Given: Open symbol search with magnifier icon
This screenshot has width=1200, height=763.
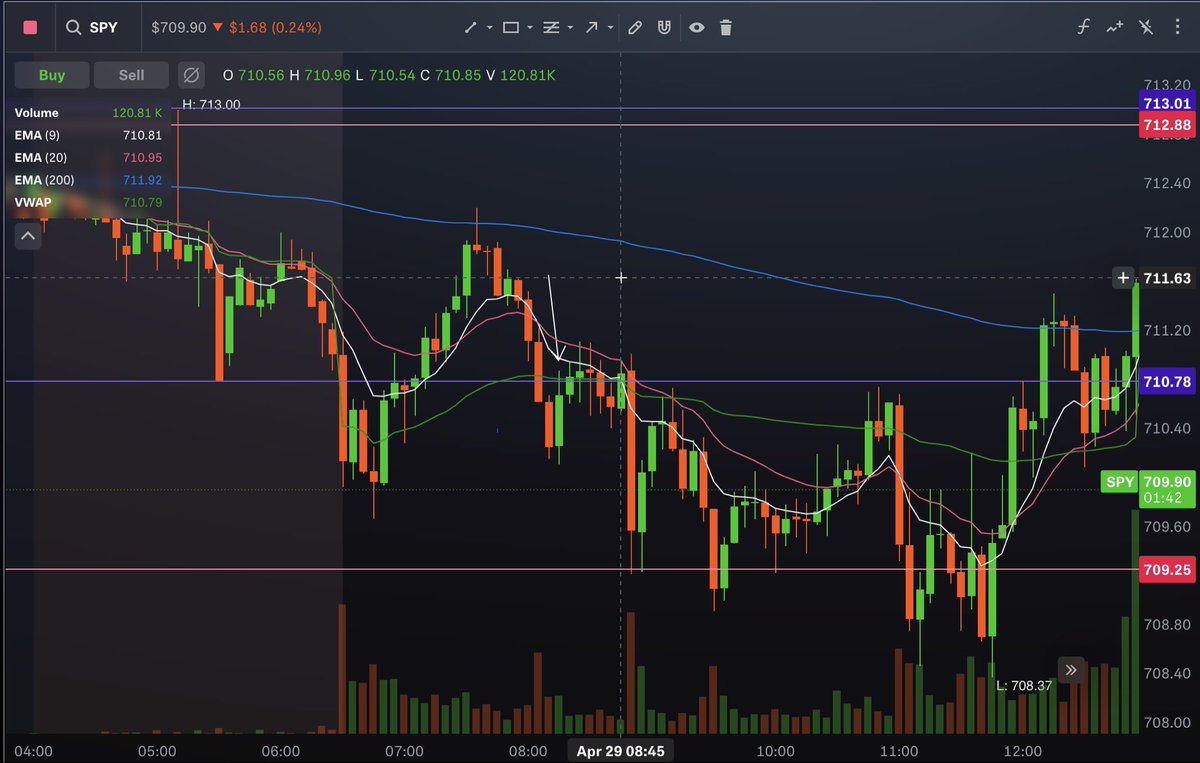Looking at the screenshot, I should tap(73, 28).
